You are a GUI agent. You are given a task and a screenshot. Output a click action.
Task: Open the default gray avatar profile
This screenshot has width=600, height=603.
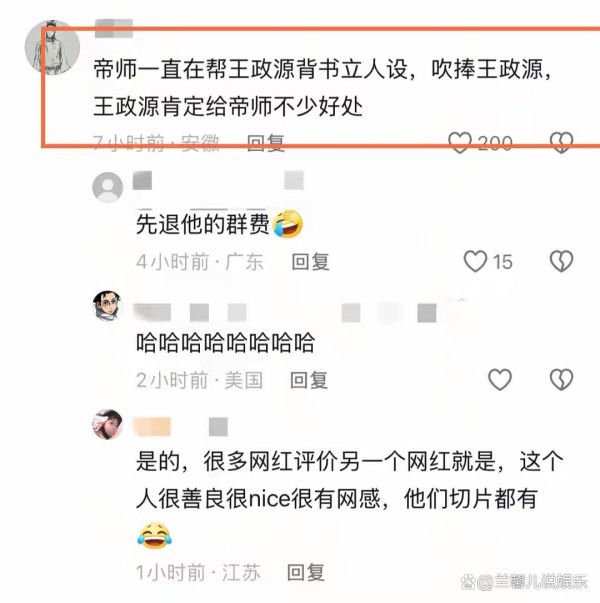(x=108, y=187)
